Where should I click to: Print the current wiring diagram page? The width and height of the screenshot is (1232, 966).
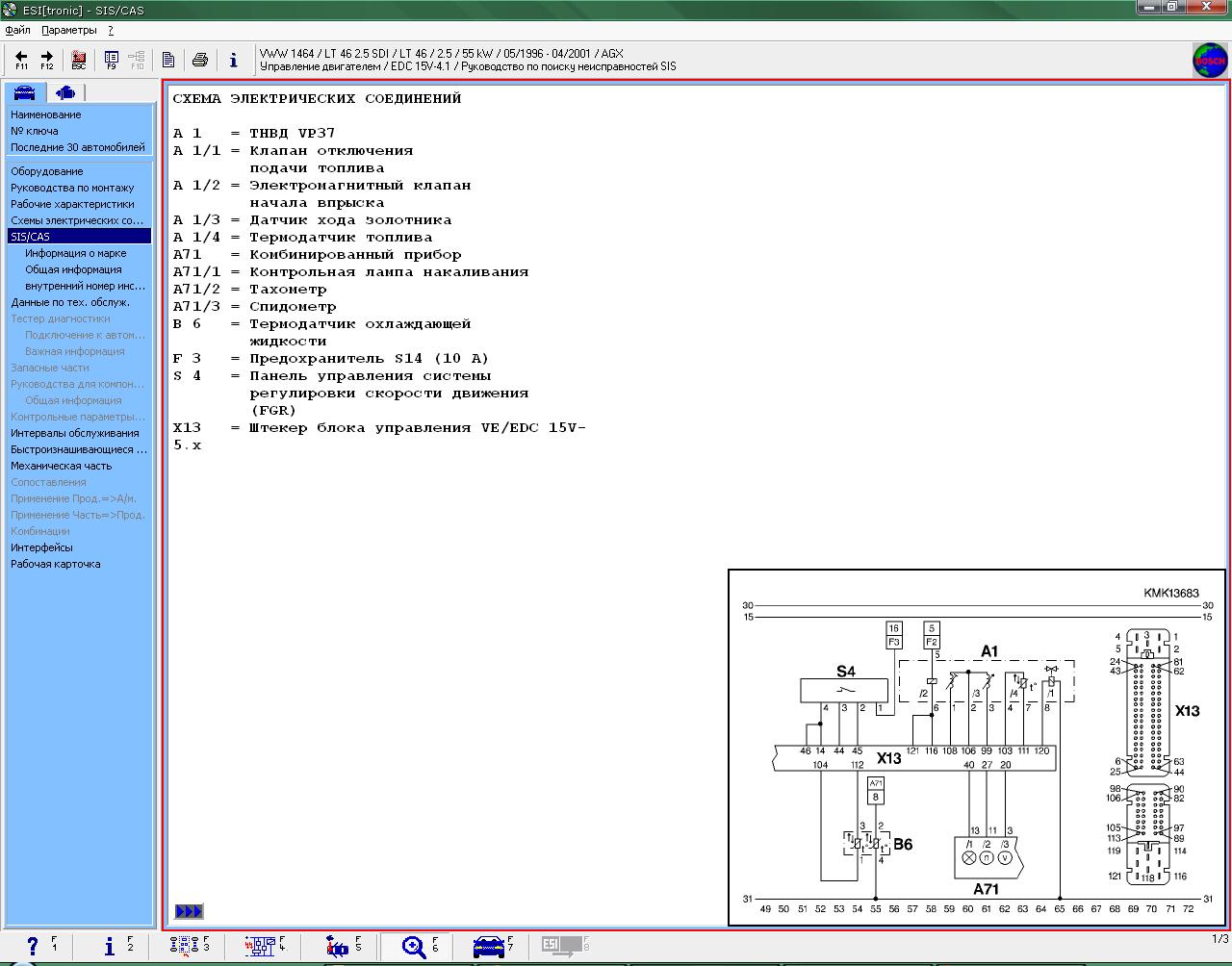click(200, 60)
